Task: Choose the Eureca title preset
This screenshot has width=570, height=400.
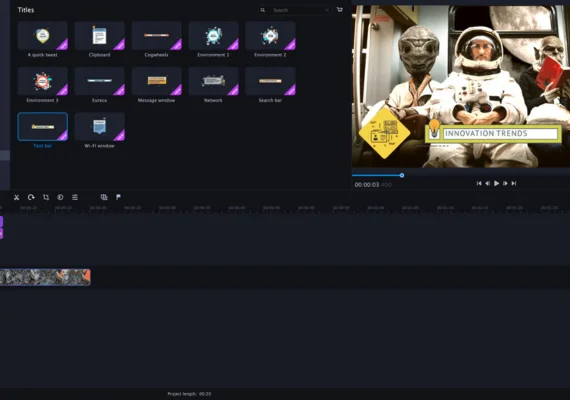Action: click(100, 81)
